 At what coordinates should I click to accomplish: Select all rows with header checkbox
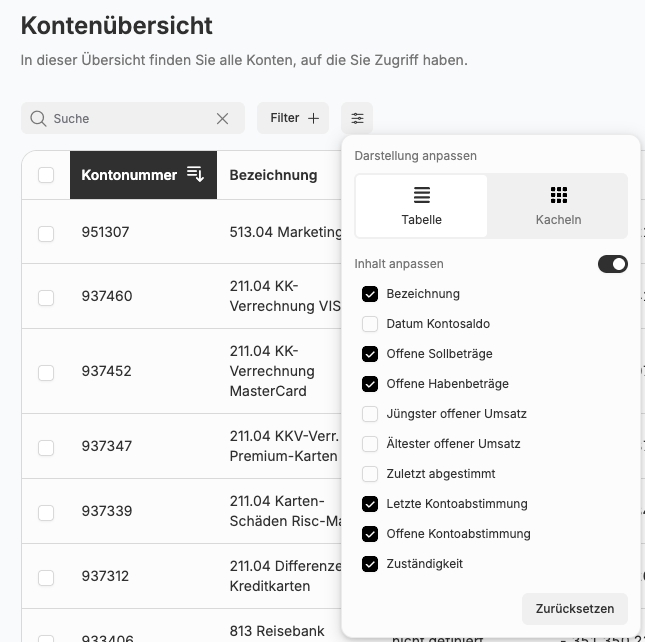click(46, 175)
